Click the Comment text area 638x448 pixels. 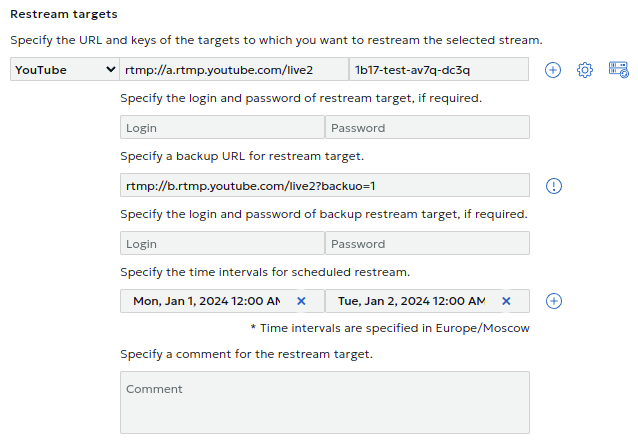pos(324,402)
